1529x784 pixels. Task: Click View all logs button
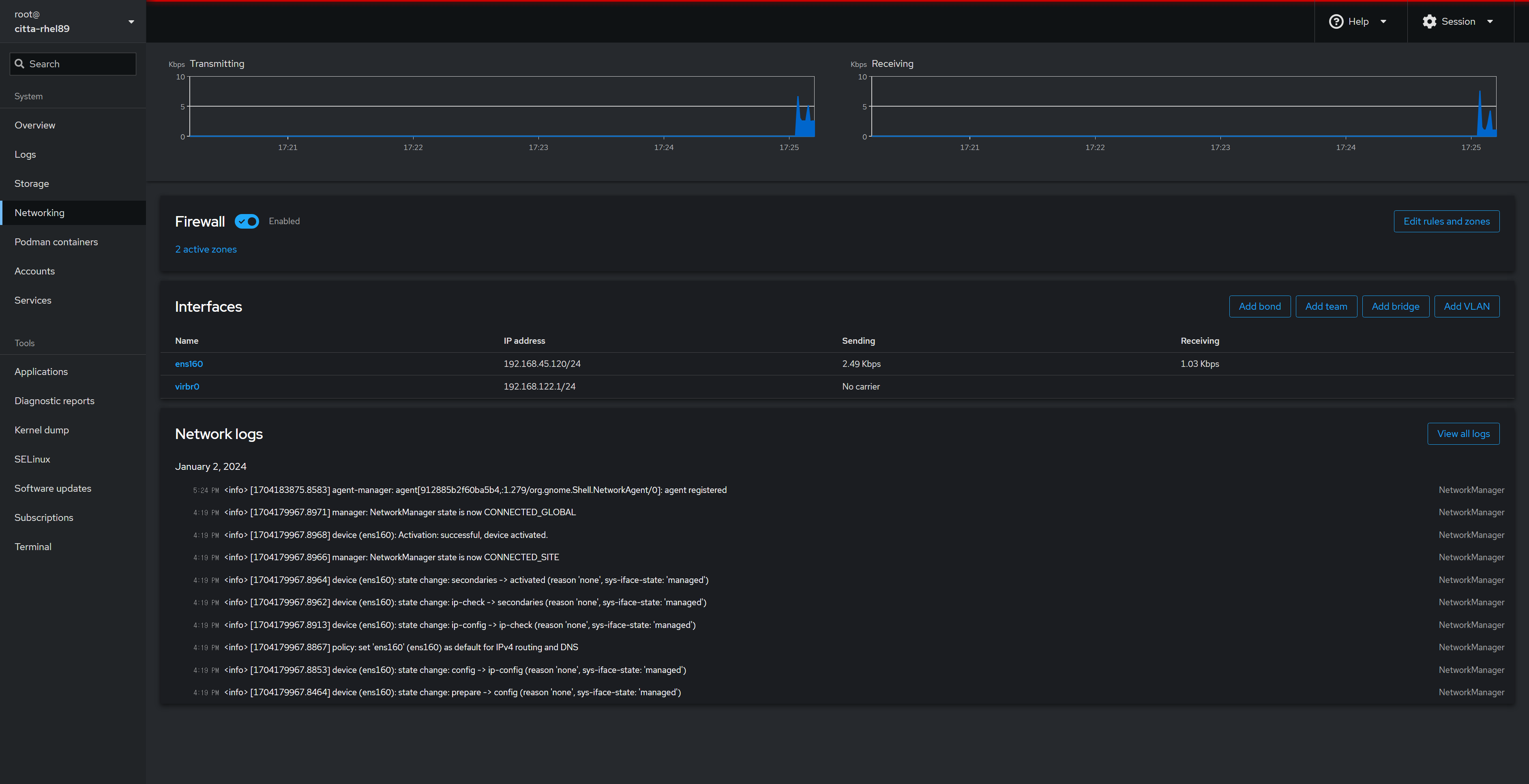(1463, 434)
